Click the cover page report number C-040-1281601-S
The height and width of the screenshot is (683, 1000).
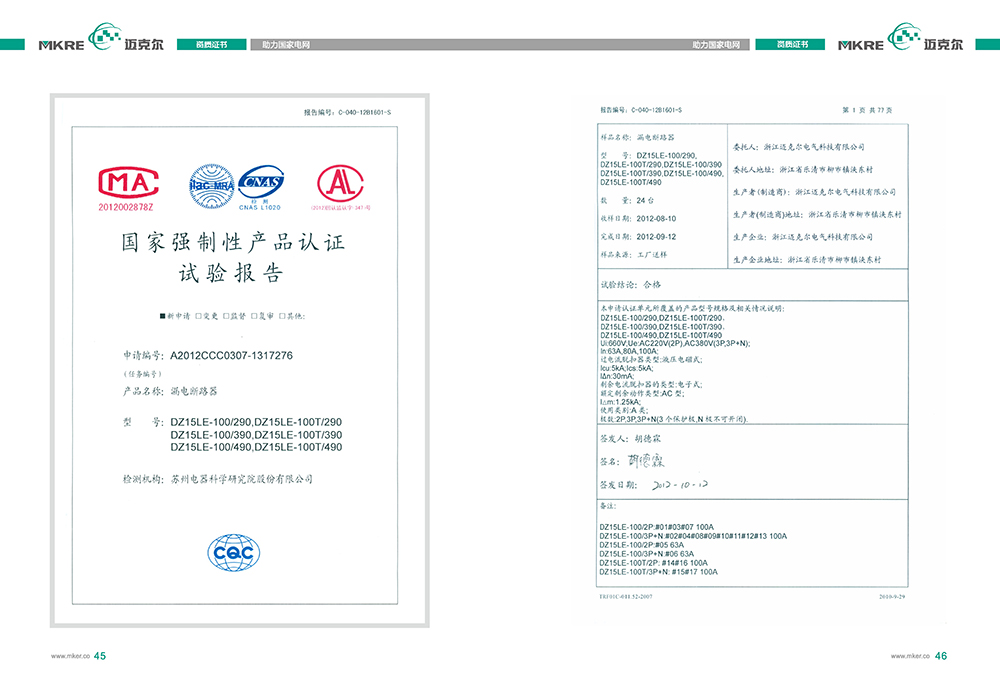coord(364,112)
